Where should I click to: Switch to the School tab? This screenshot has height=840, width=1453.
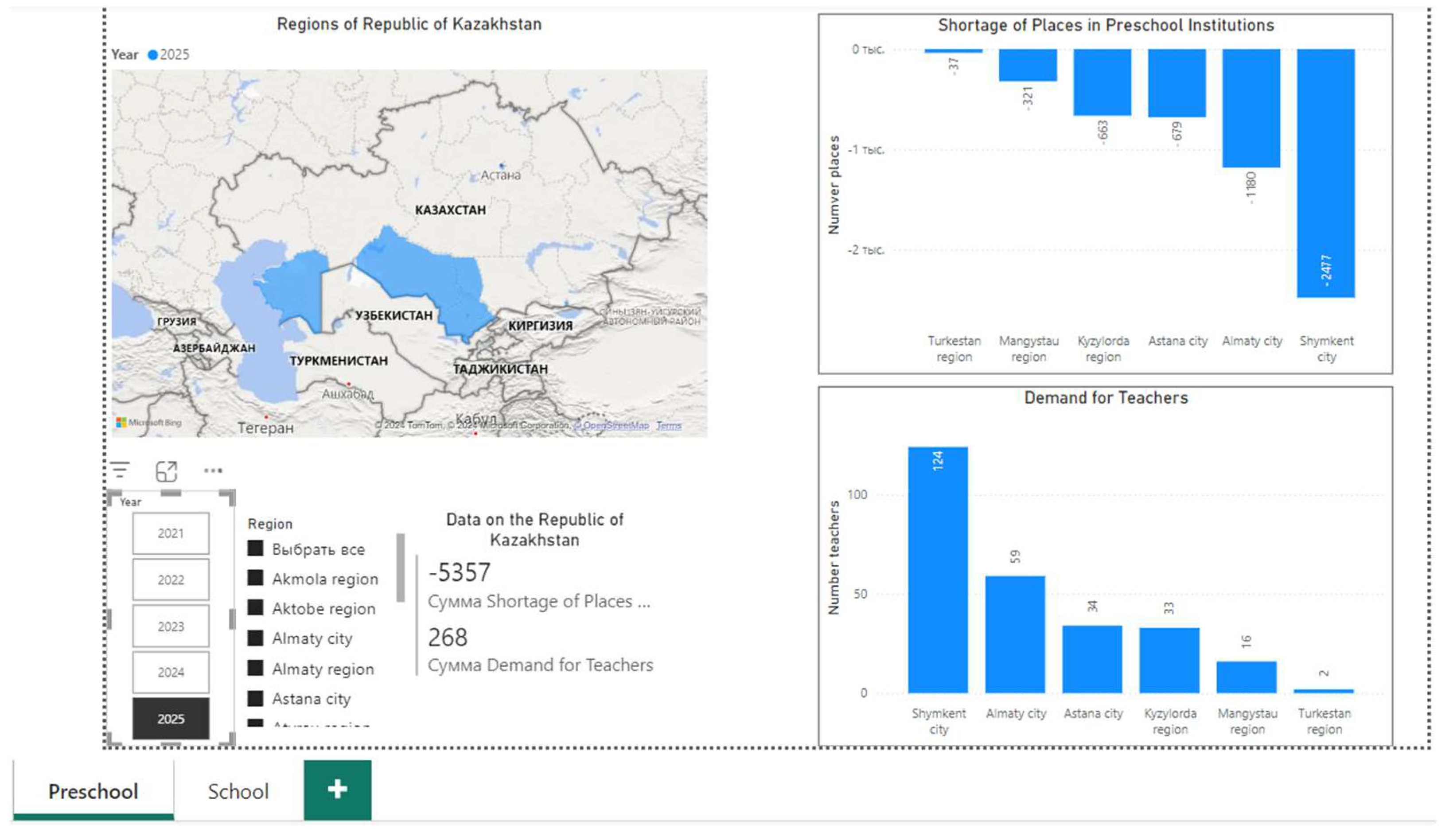click(x=238, y=792)
